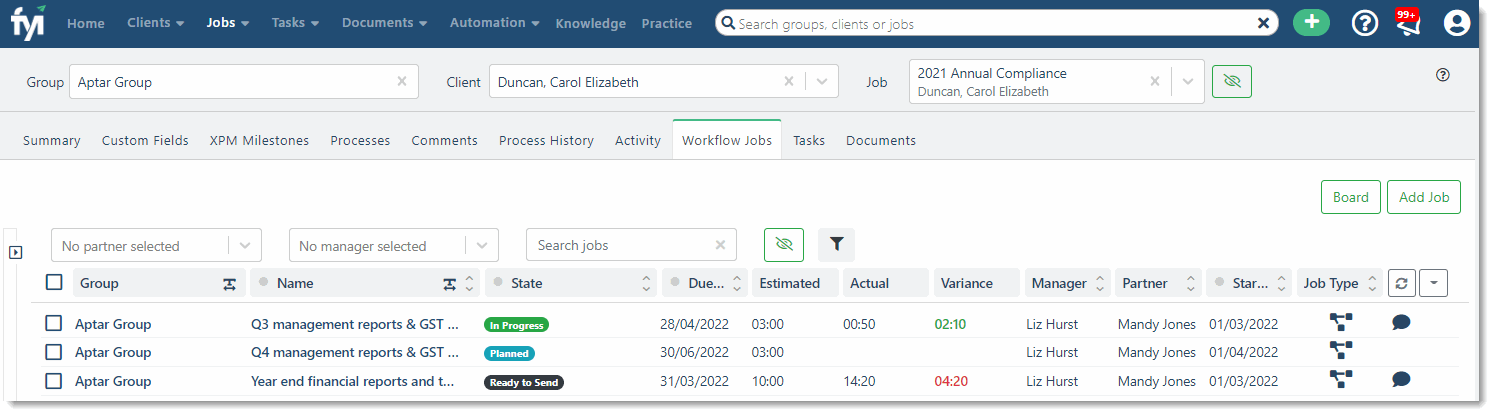Open comment bubble for Q3 management reports row
The width and height of the screenshot is (1494, 416).
coord(1401,322)
